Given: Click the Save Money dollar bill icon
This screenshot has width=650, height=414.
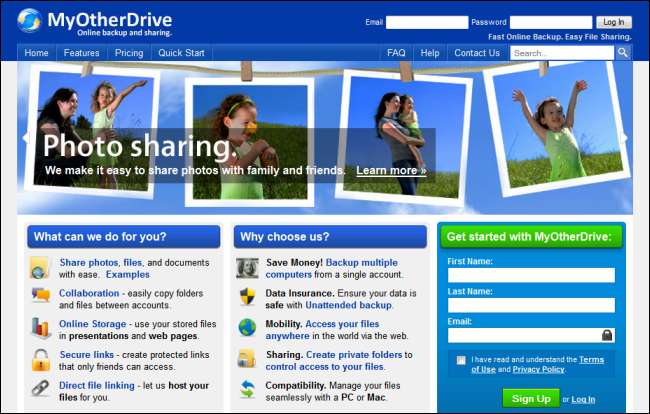Looking at the screenshot, I should pos(247,268).
